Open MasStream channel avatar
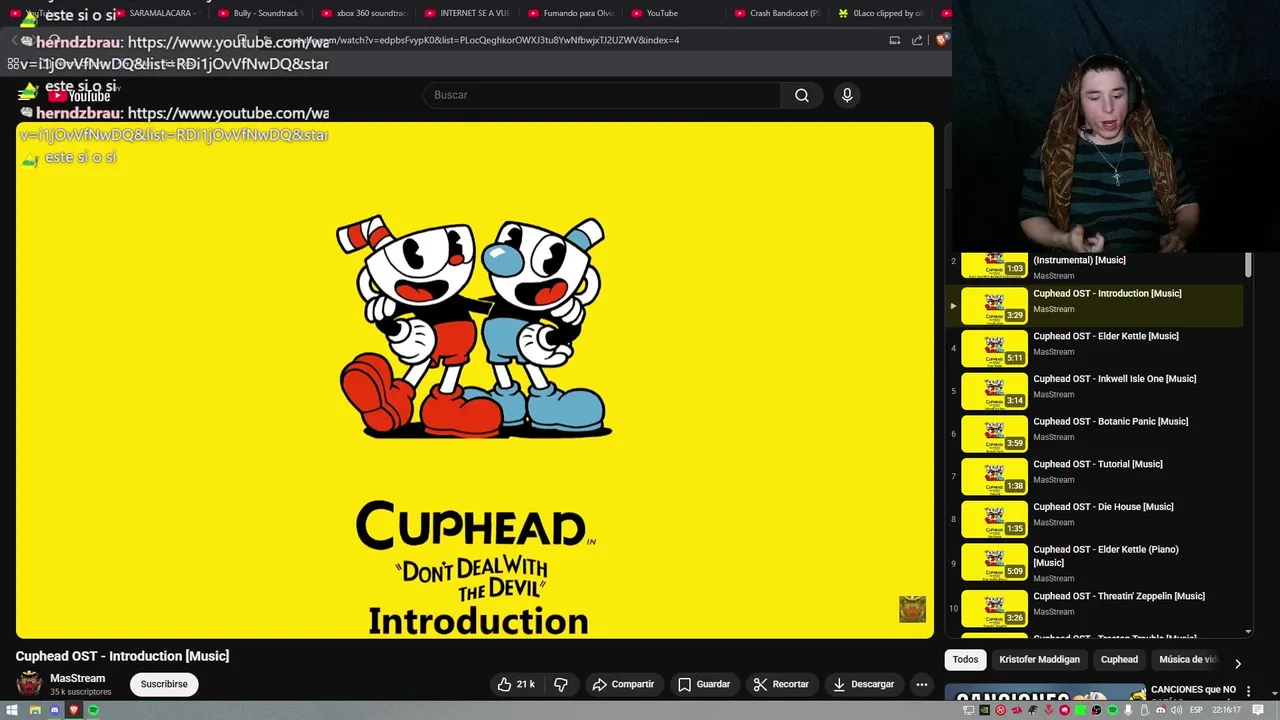The image size is (1280, 720). pos(29,684)
